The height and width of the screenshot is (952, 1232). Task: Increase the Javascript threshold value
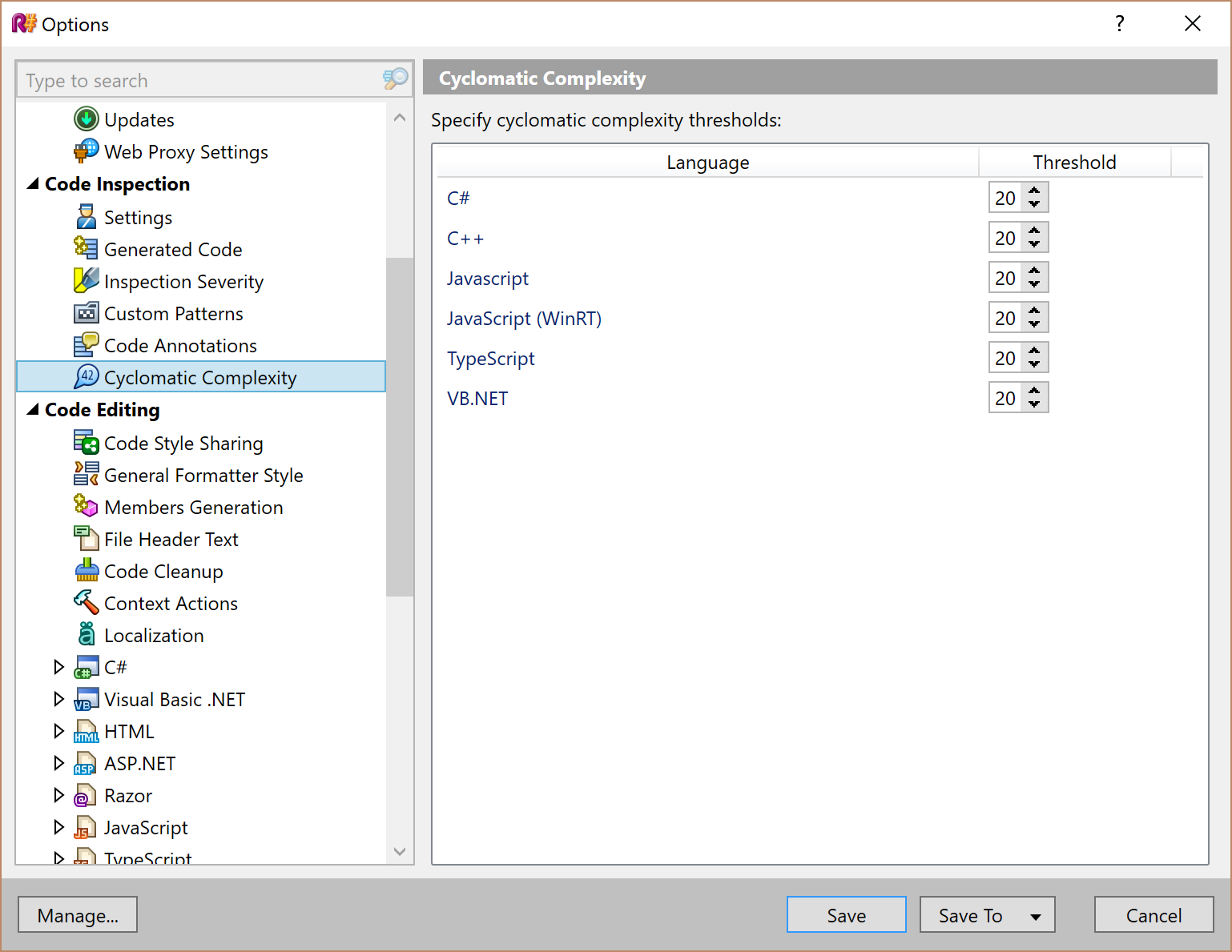1035,271
